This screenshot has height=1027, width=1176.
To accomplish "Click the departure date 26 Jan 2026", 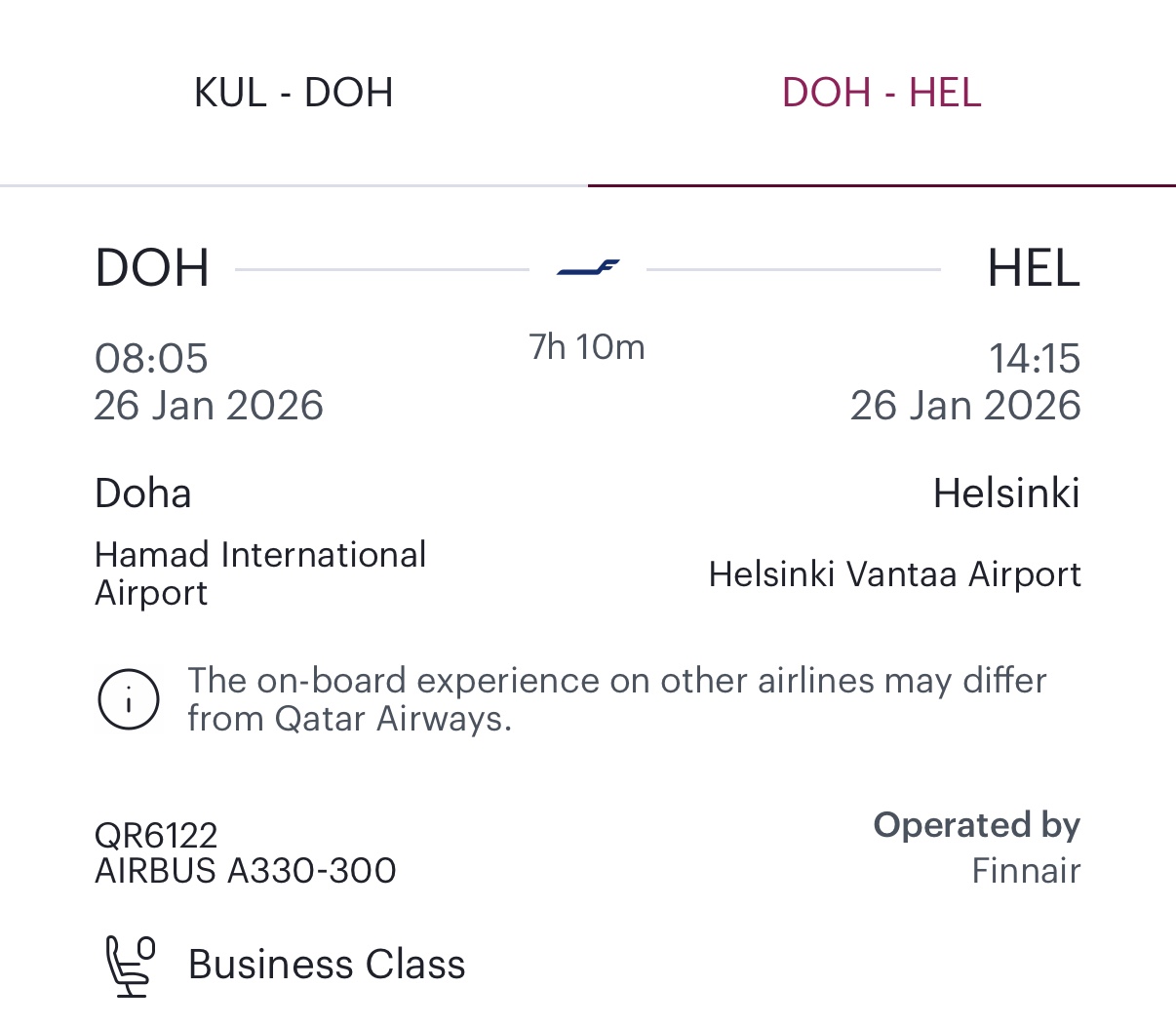I will coord(209,406).
